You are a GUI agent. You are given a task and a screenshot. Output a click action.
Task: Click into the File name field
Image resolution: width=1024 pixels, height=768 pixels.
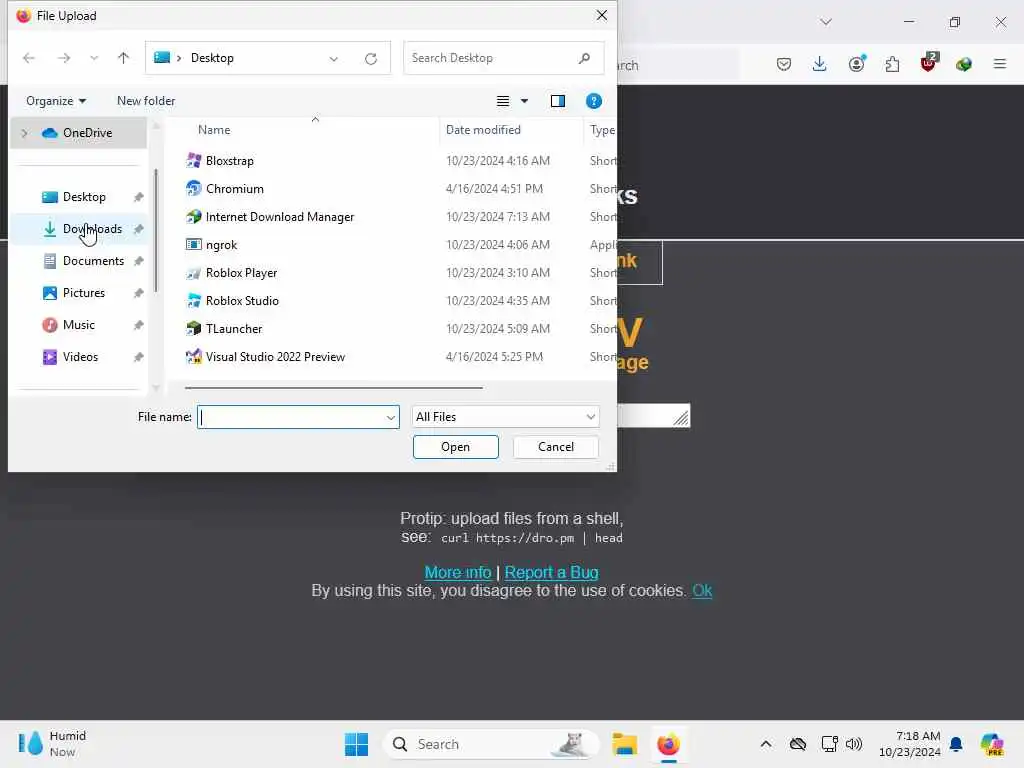point(291,417)
